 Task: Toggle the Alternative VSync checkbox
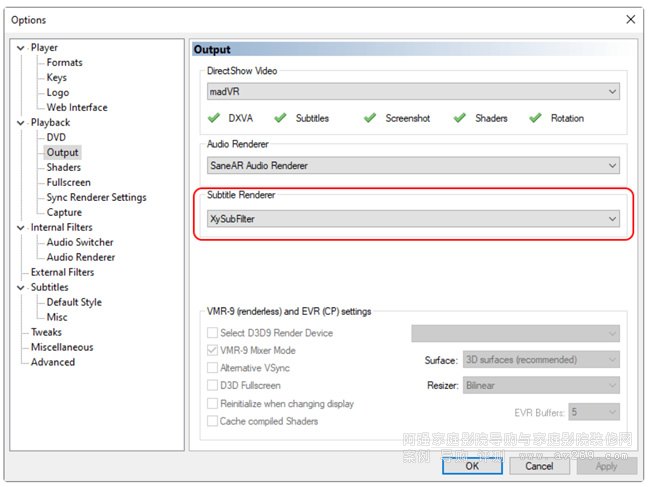(212, 368)
